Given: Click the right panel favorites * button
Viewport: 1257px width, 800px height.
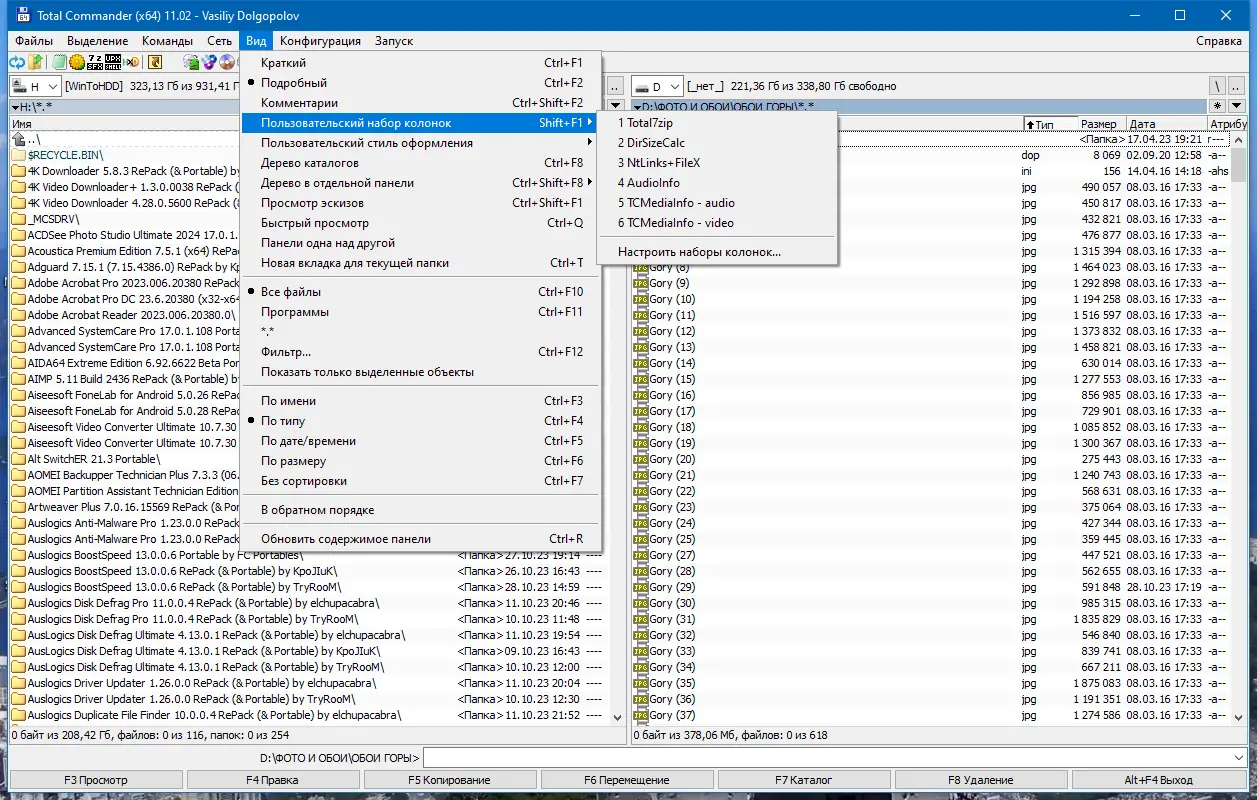Looking at the screenshot, I should (1218, 106).
